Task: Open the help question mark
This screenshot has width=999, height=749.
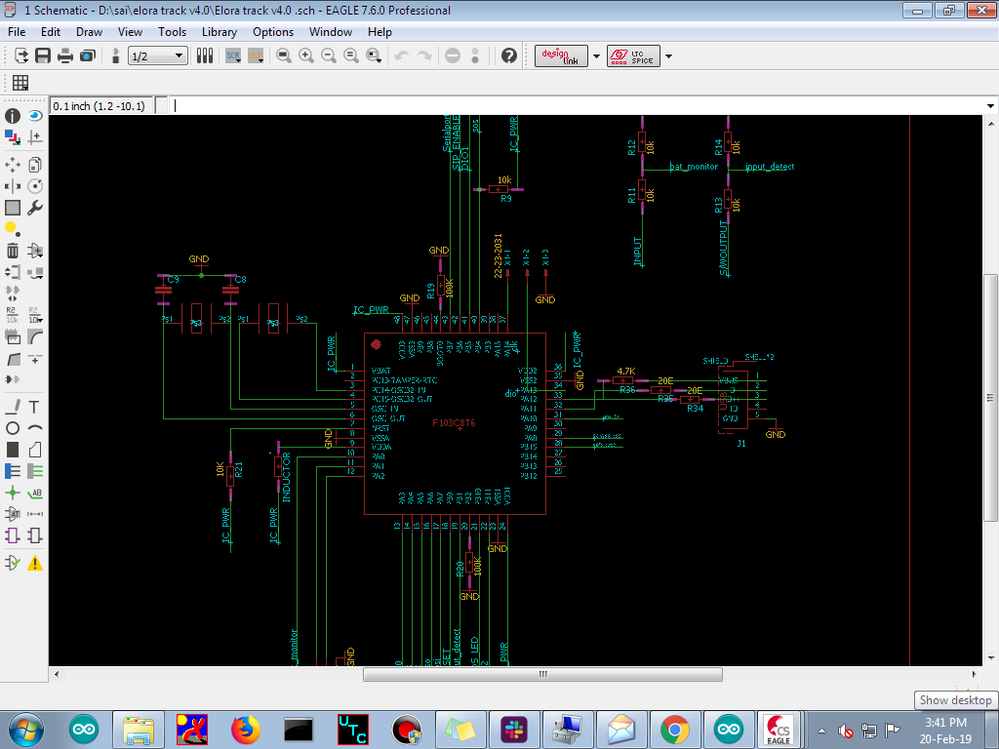Action: click(x=508, y=56)
